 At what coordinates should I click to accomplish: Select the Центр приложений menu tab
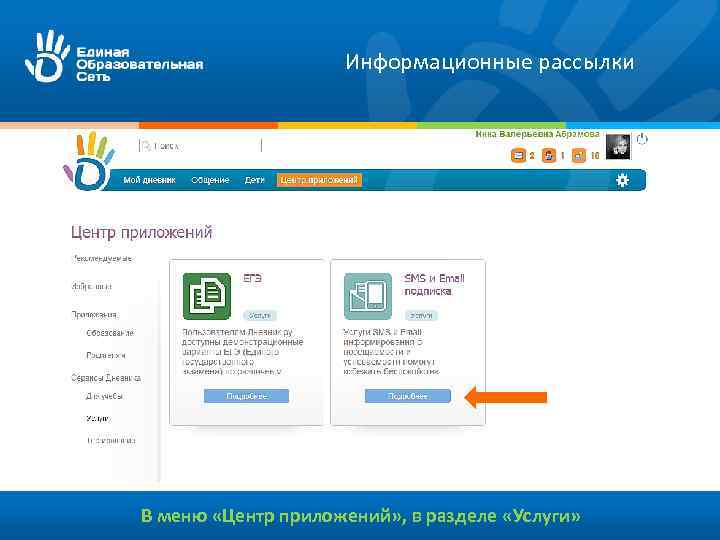point(319,180)
